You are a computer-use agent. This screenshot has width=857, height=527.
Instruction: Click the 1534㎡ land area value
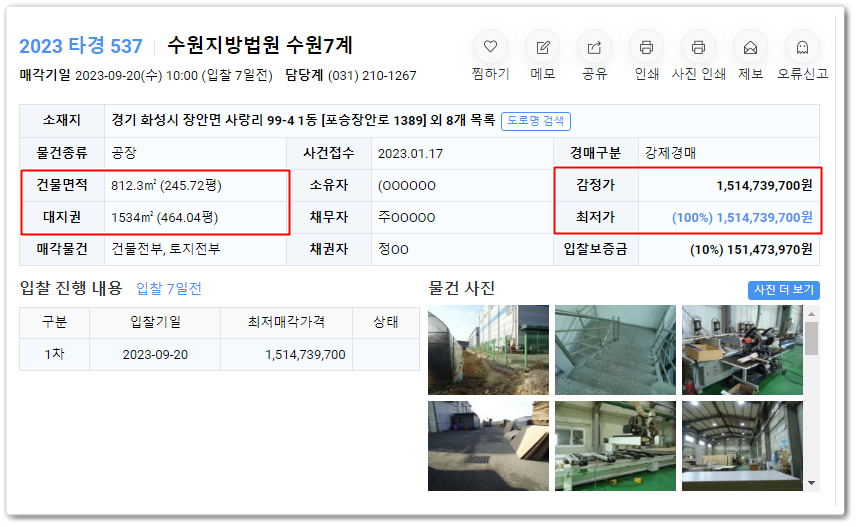165,218
